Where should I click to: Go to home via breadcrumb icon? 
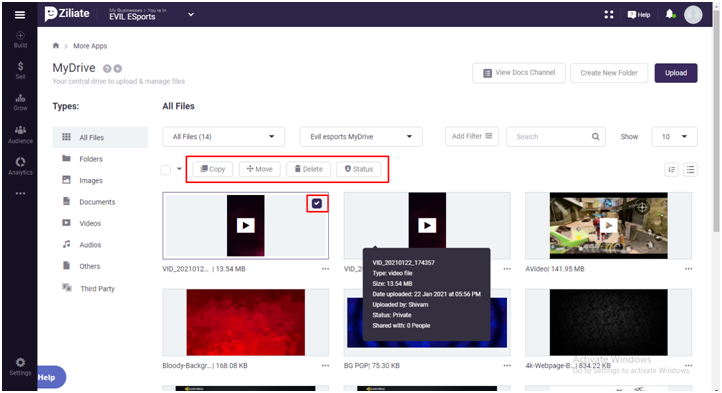[56, 46]
